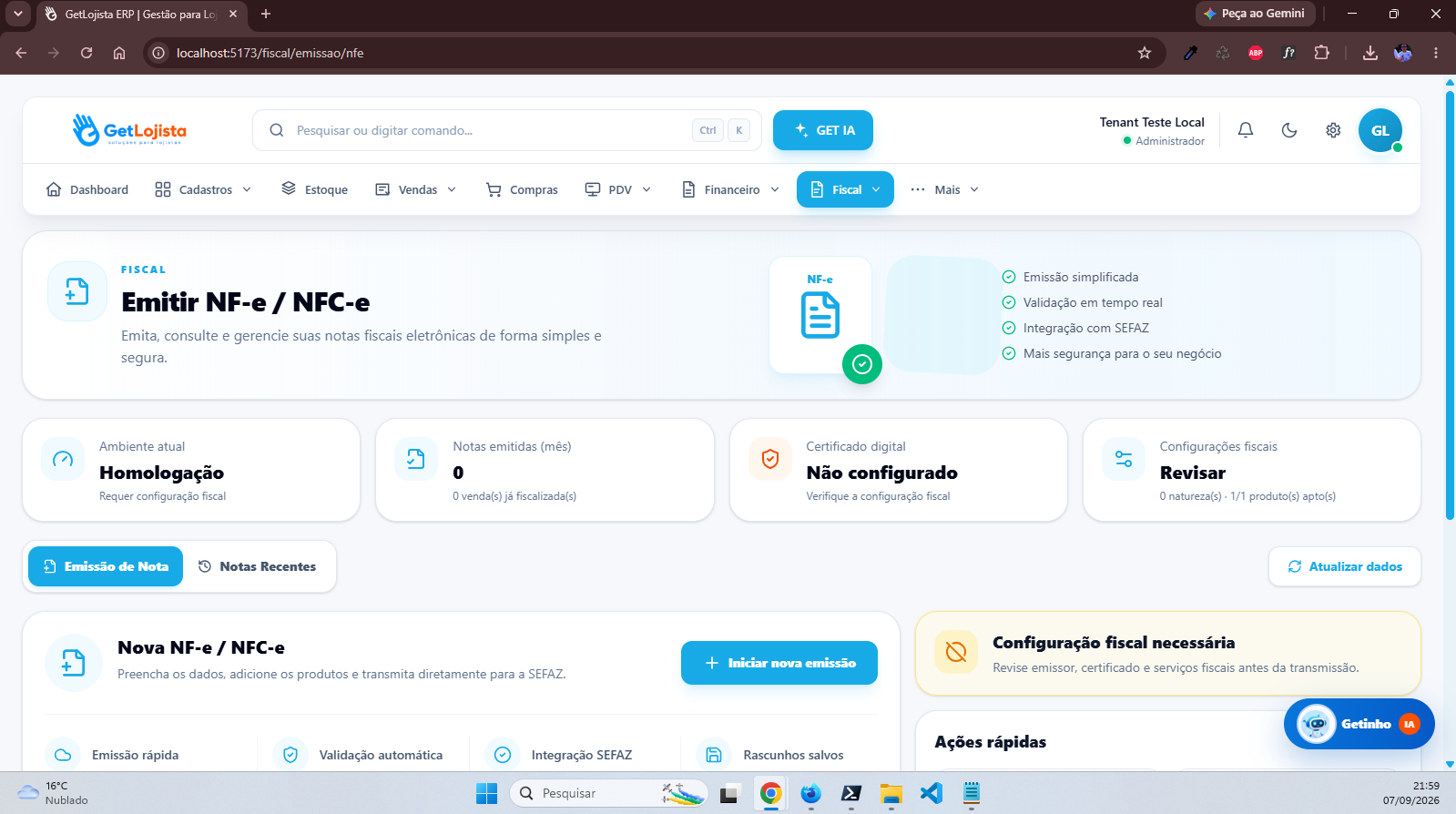
Task: Click the browser address bar URL
Action: coord(270,53)
